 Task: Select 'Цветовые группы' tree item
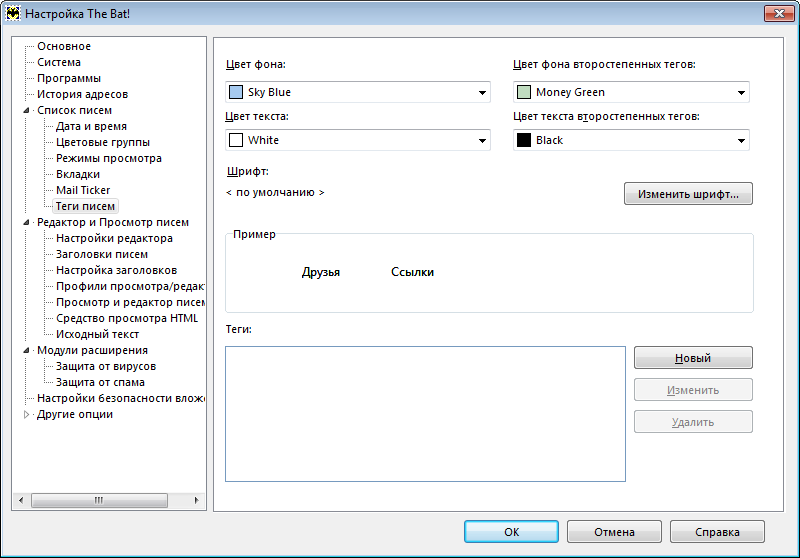pyautogui.click(x=103, y=142)
